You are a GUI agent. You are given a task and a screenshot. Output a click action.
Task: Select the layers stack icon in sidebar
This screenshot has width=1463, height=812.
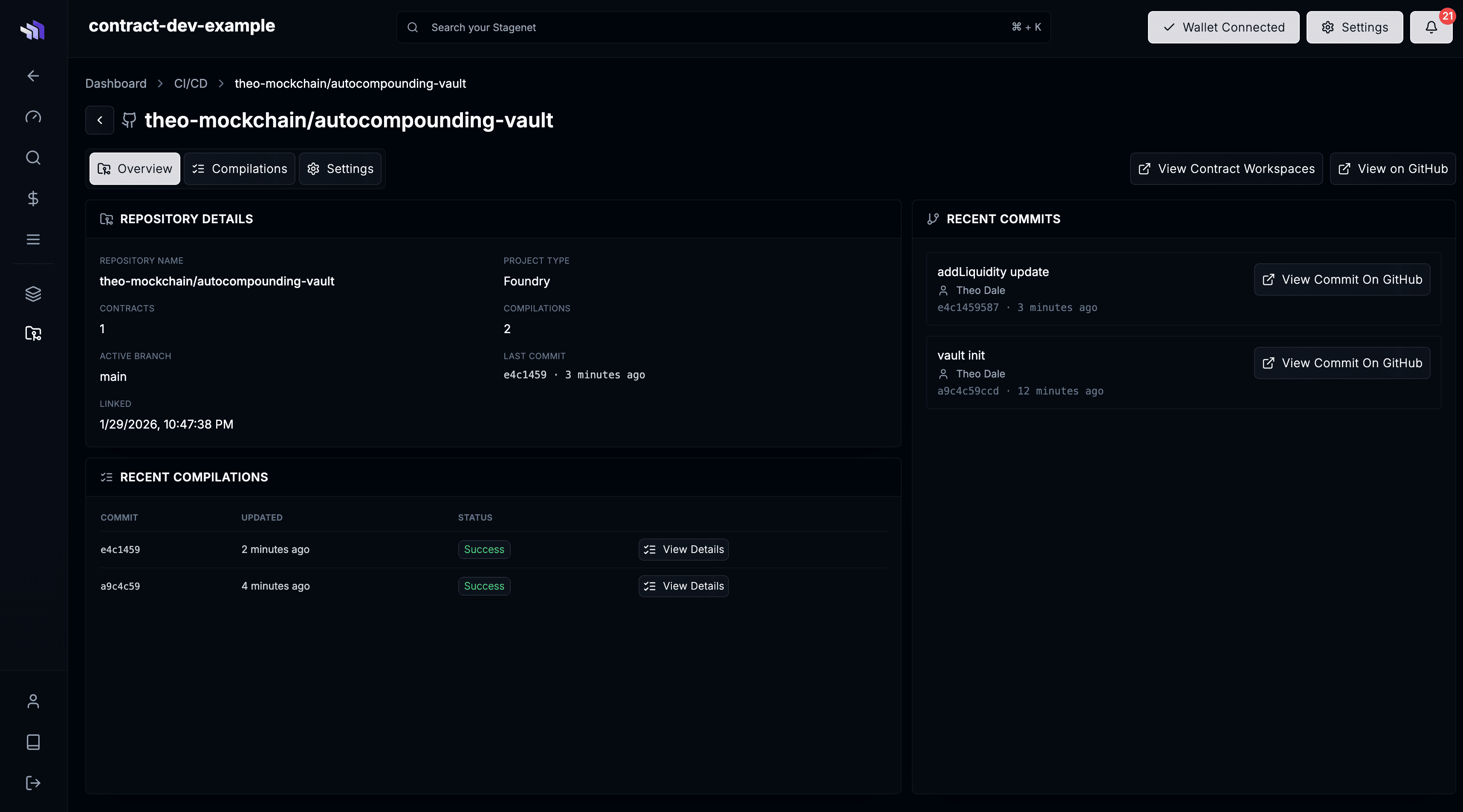pyautogui.click(x=32, y=294)
